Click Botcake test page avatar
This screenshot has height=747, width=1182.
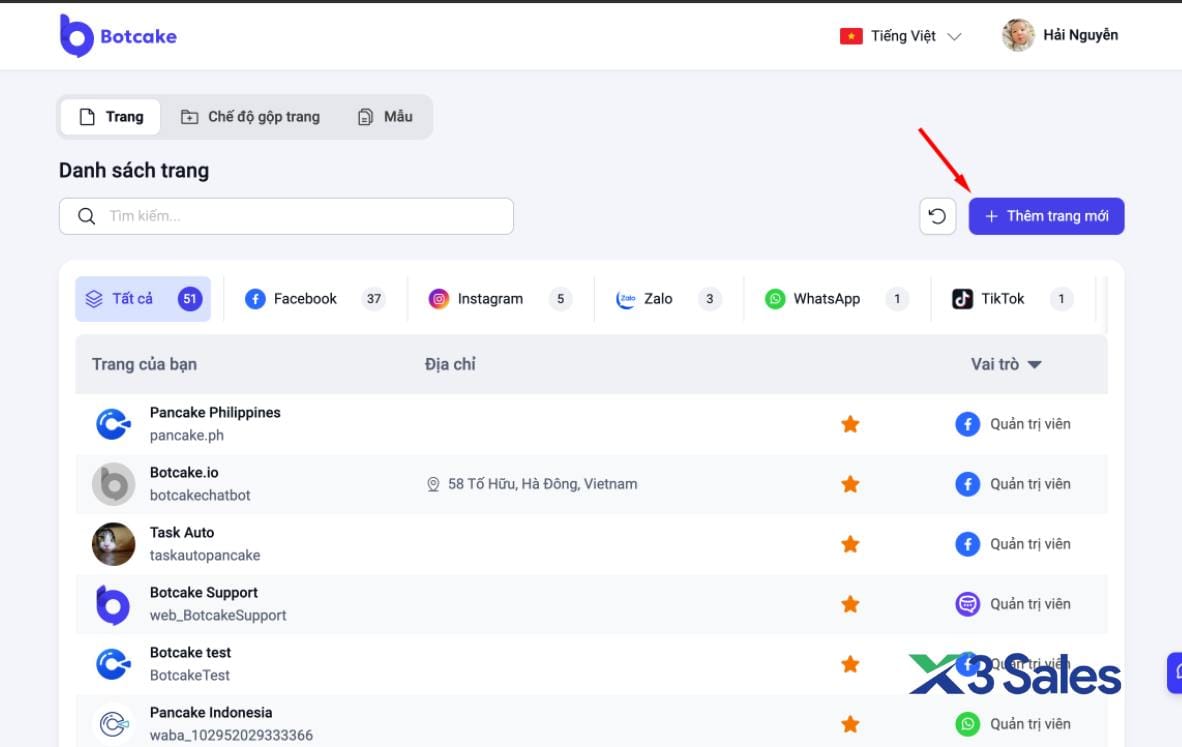tap(113, 664)
